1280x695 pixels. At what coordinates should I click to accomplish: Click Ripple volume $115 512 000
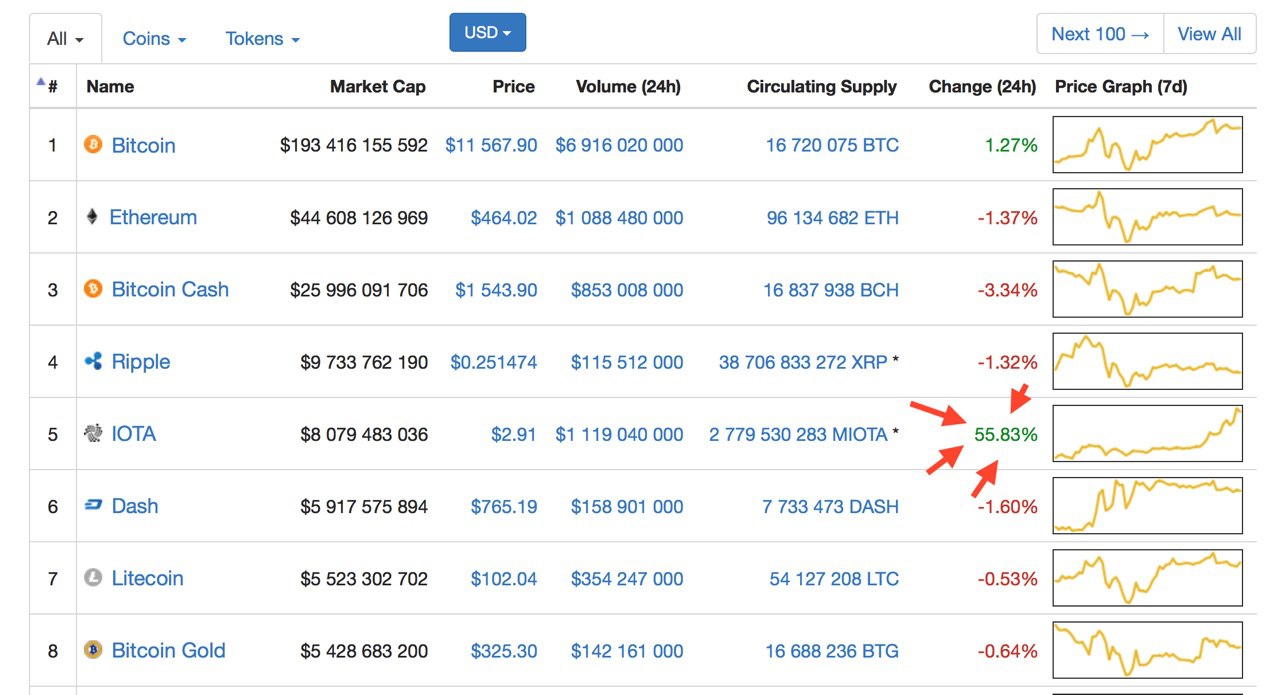(627, 362)
